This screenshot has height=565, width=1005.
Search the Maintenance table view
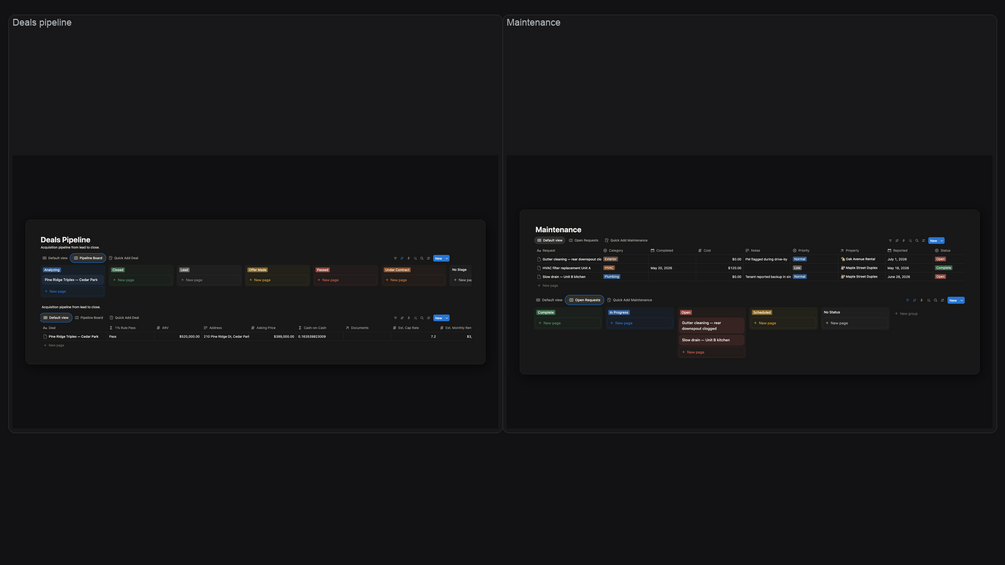click(917, 241)
